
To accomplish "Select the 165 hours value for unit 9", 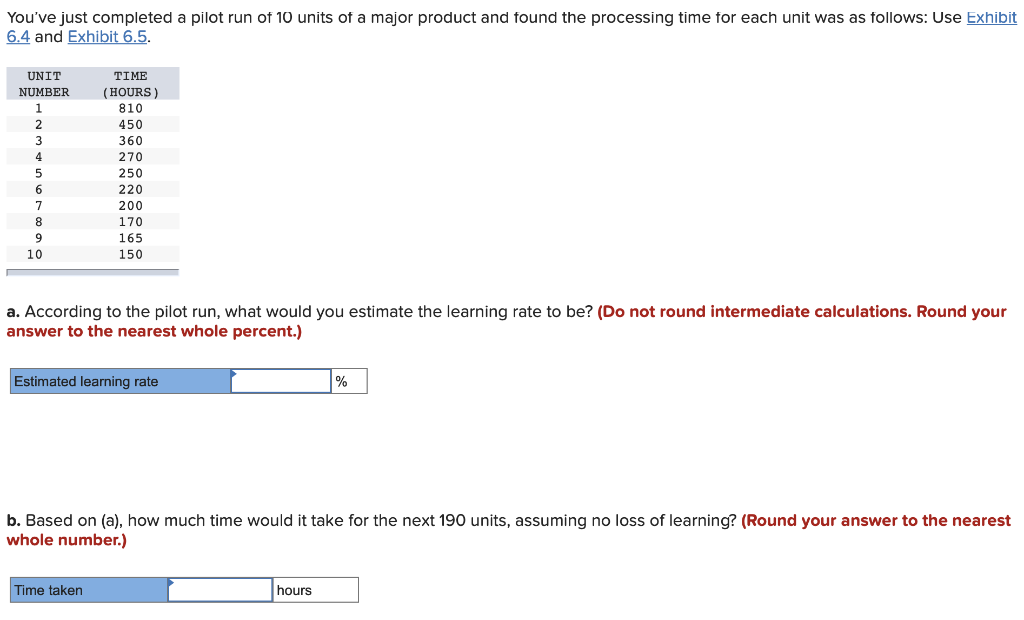I will [x=131, y=238].
